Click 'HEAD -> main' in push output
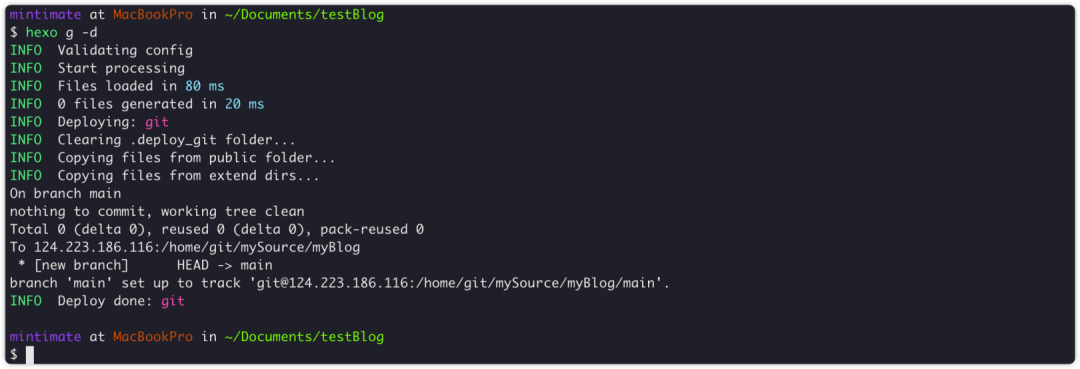The width and height of the screenshot is (1080, 369). pyautogui.click(x=225, y=265)
